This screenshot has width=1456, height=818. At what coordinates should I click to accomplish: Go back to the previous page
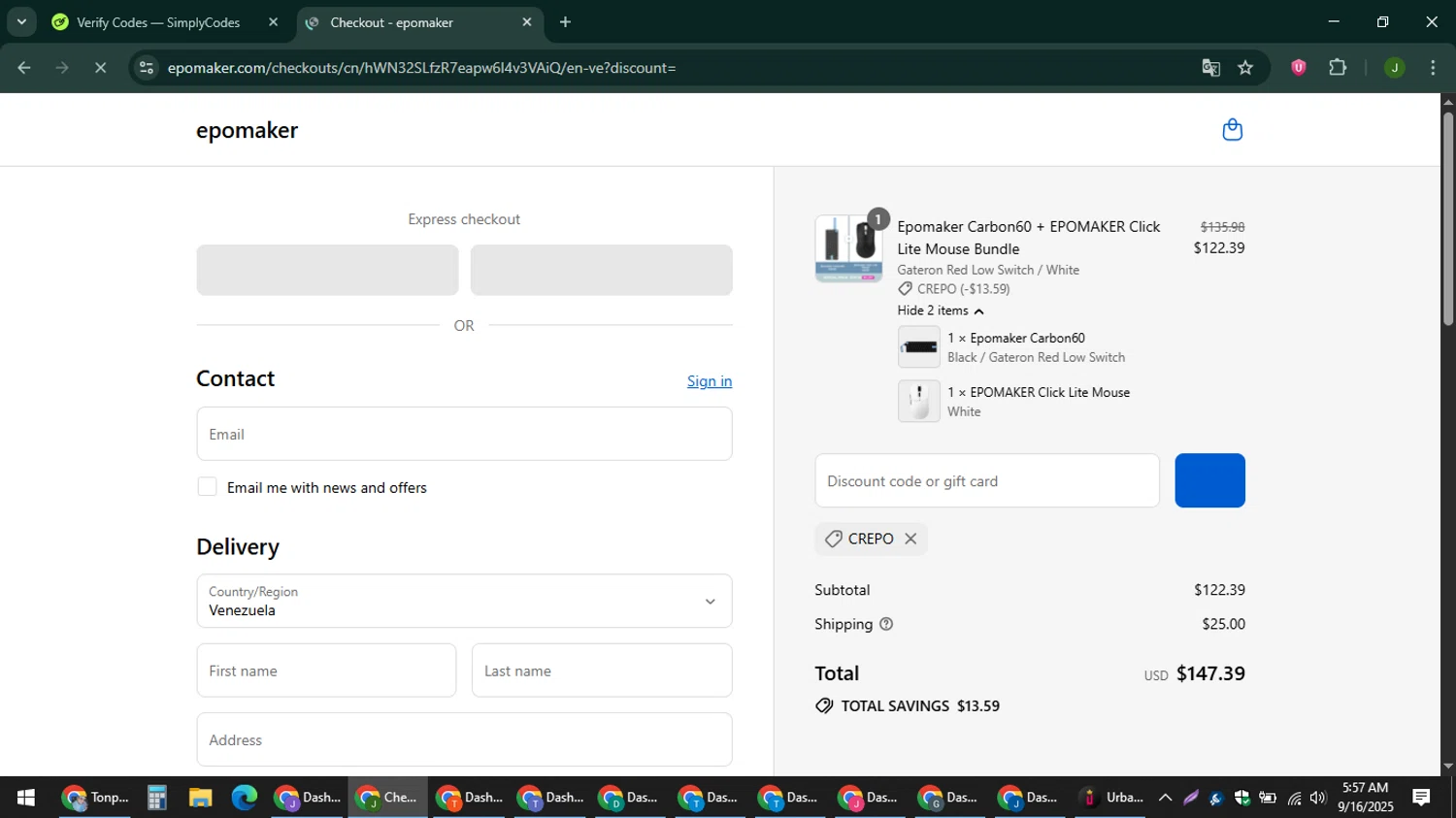(x=24, y=68)
